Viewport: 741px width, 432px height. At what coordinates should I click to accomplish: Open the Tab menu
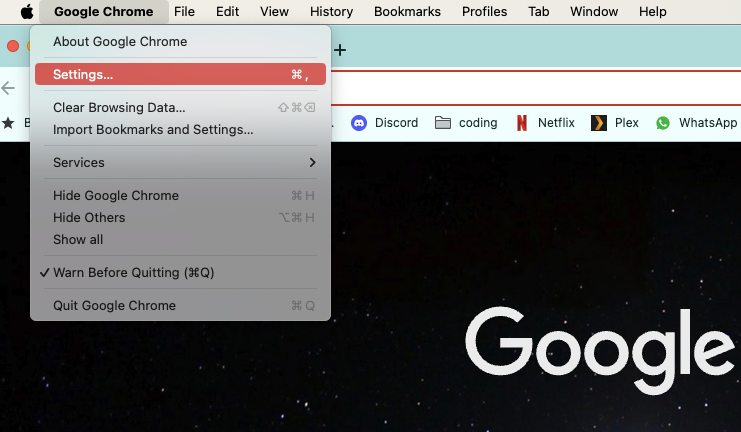point(539,11)
